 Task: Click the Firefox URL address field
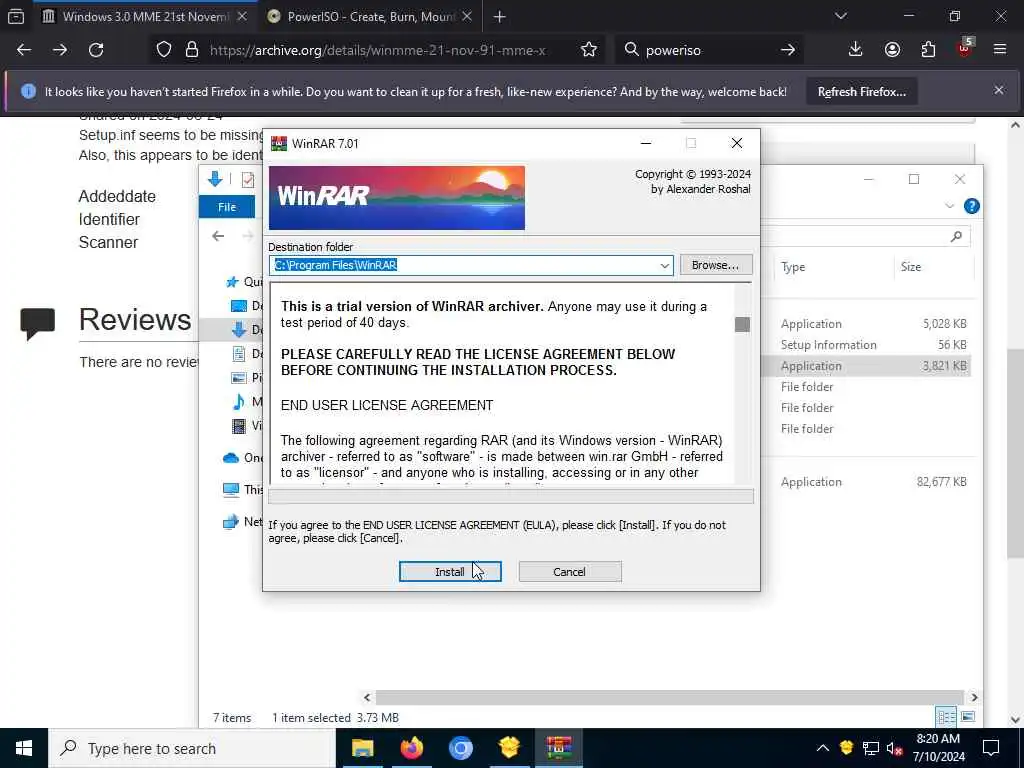377,50
